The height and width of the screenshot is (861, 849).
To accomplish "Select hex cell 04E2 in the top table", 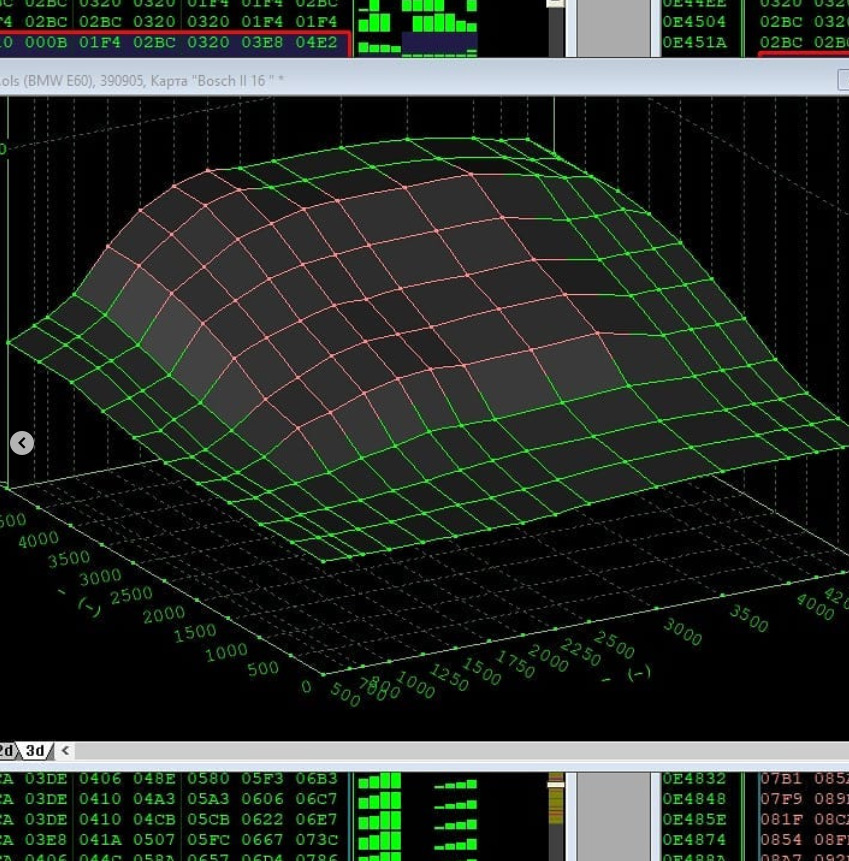I will pyautogui.click(x=316, y=42).
